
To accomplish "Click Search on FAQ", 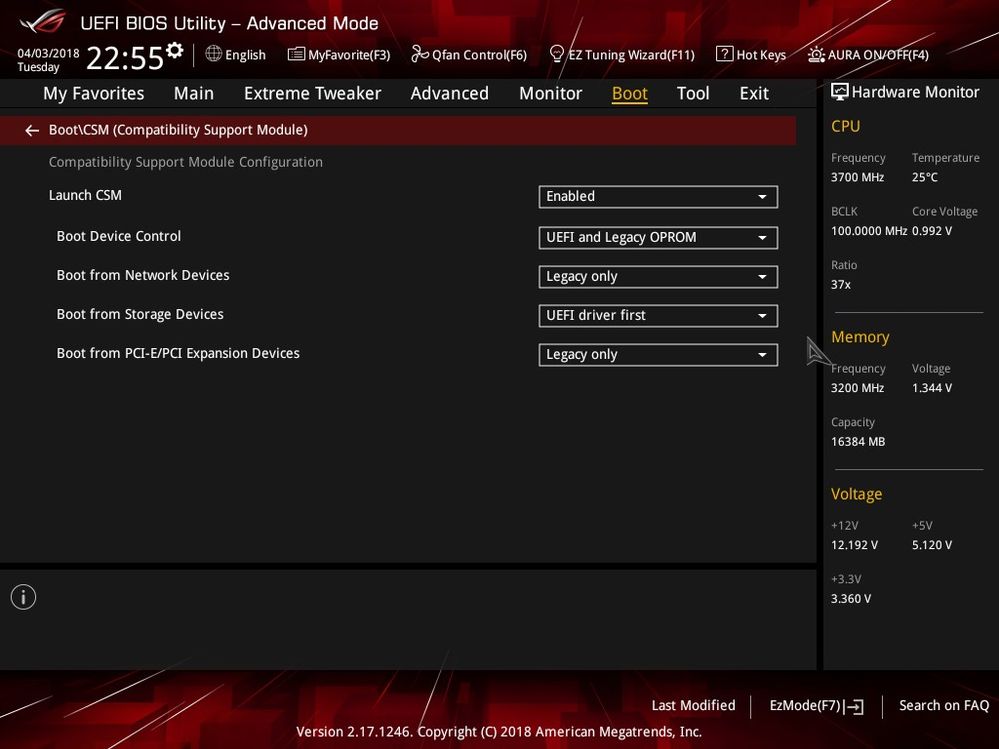I will (944, 706).
